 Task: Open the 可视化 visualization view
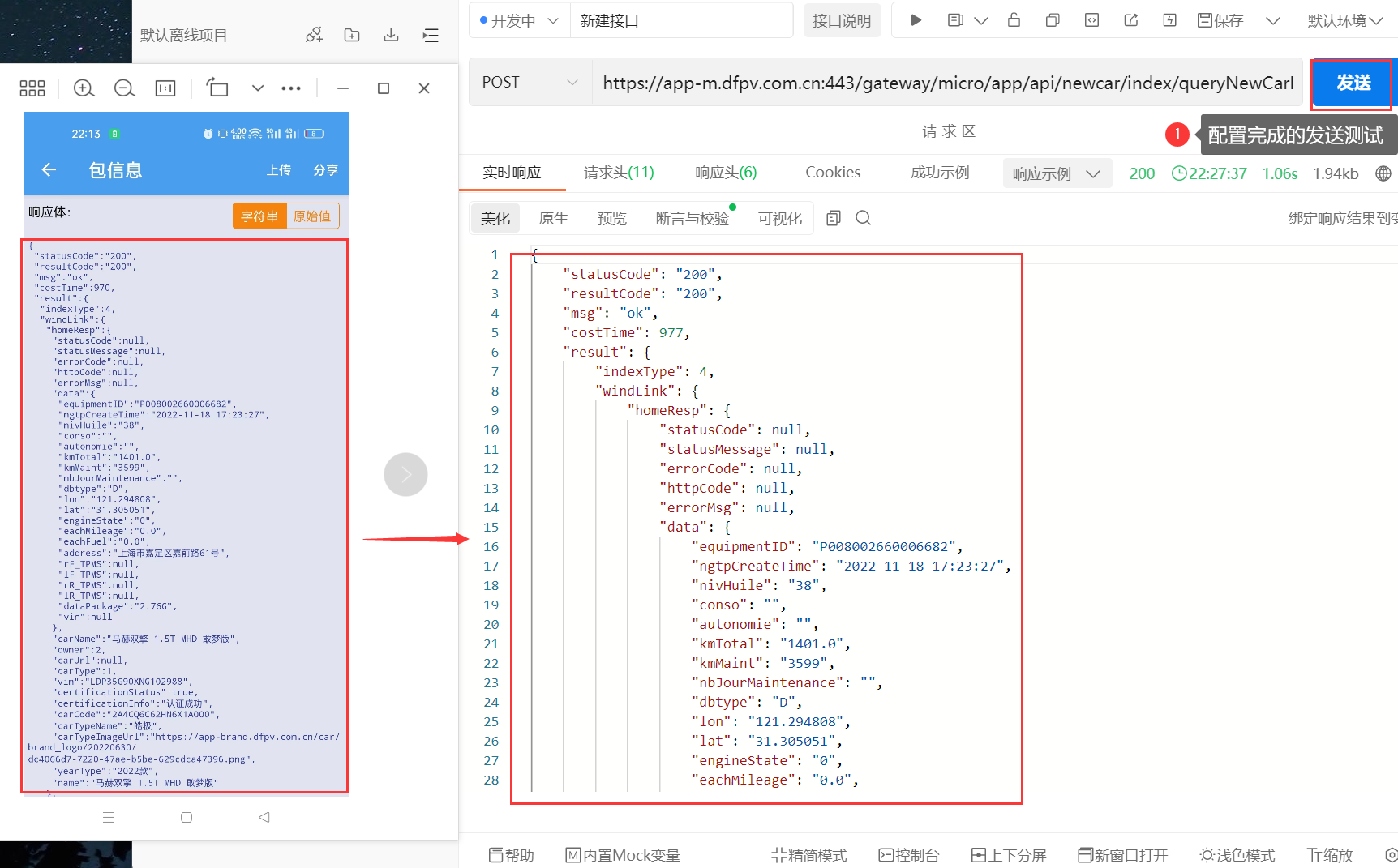click(780, 218)
